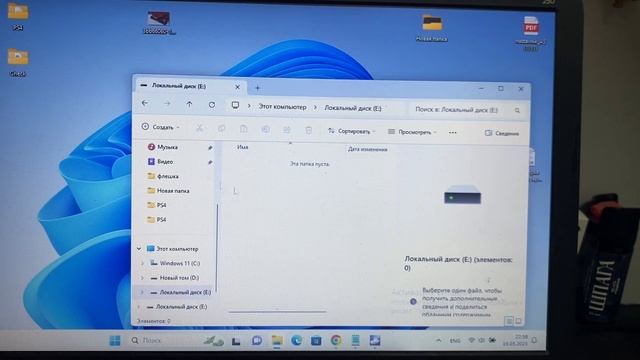Go up one folder level
The width and height of the screenshot is (640, 360).
pyautogui.click(x=189, y=104)
